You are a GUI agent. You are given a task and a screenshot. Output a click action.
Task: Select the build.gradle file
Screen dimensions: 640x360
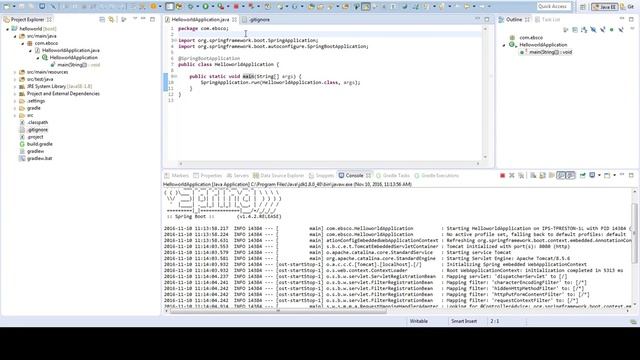pyautogui.click(x=40, y=144)
